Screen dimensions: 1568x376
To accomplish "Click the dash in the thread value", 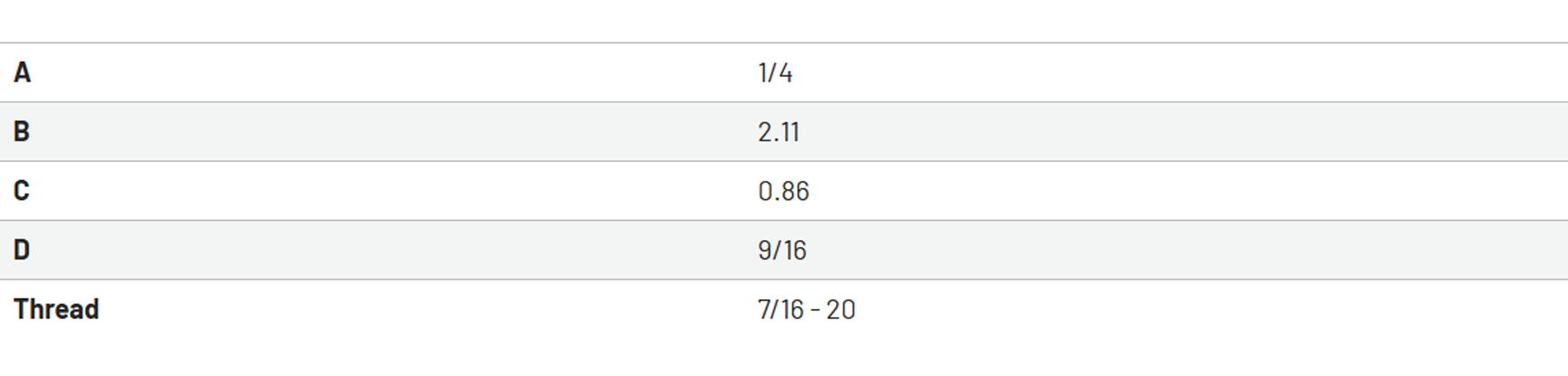I will pyautogui.click(x=815, y=310).
